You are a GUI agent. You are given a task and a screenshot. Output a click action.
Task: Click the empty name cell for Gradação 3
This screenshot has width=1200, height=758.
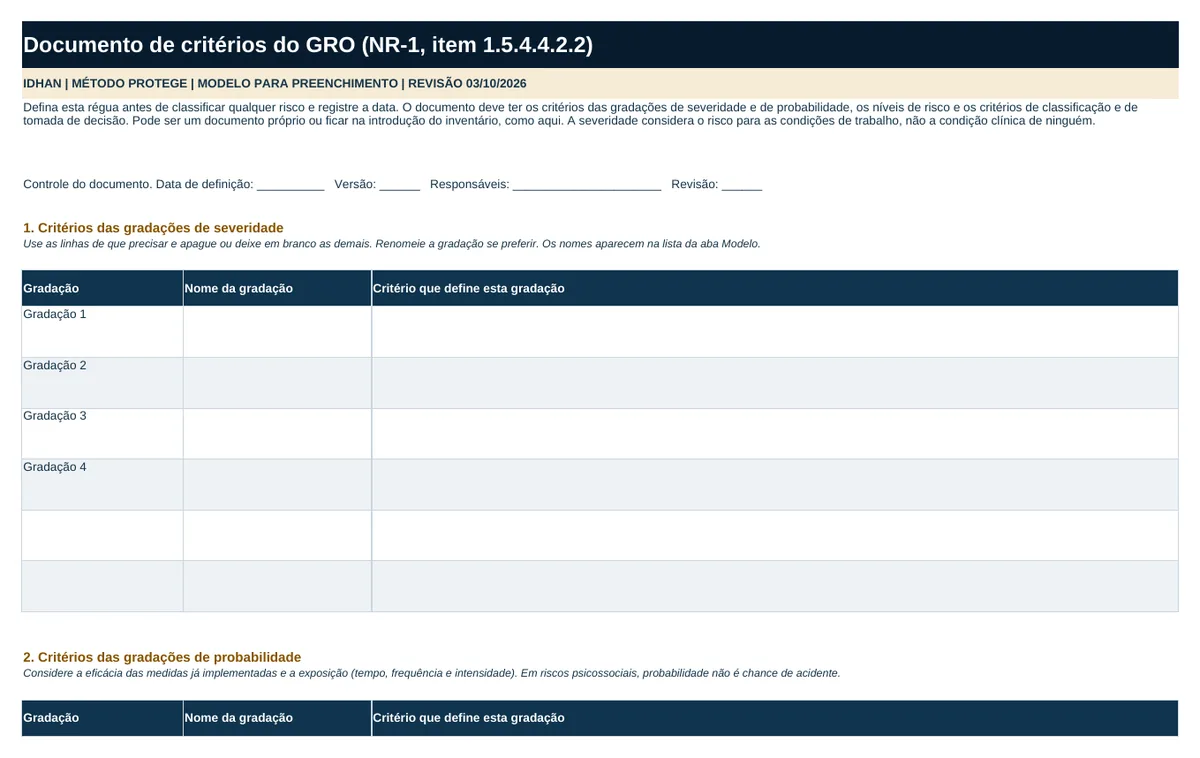point(277,434)
